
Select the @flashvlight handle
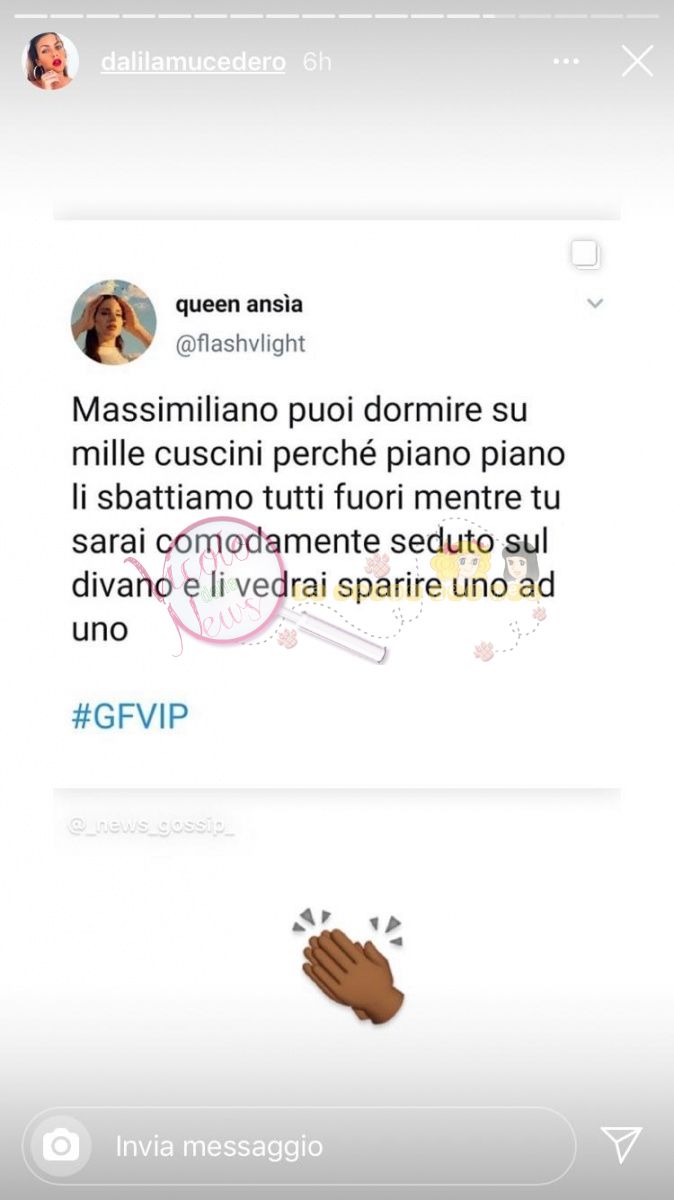pos(240,345)
